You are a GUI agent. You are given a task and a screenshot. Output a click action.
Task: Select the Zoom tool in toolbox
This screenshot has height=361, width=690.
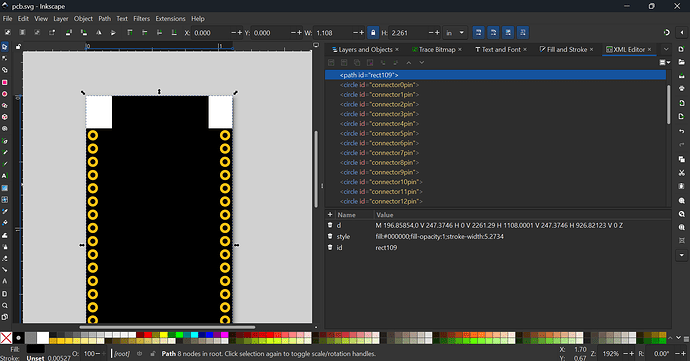pos(5,305)
